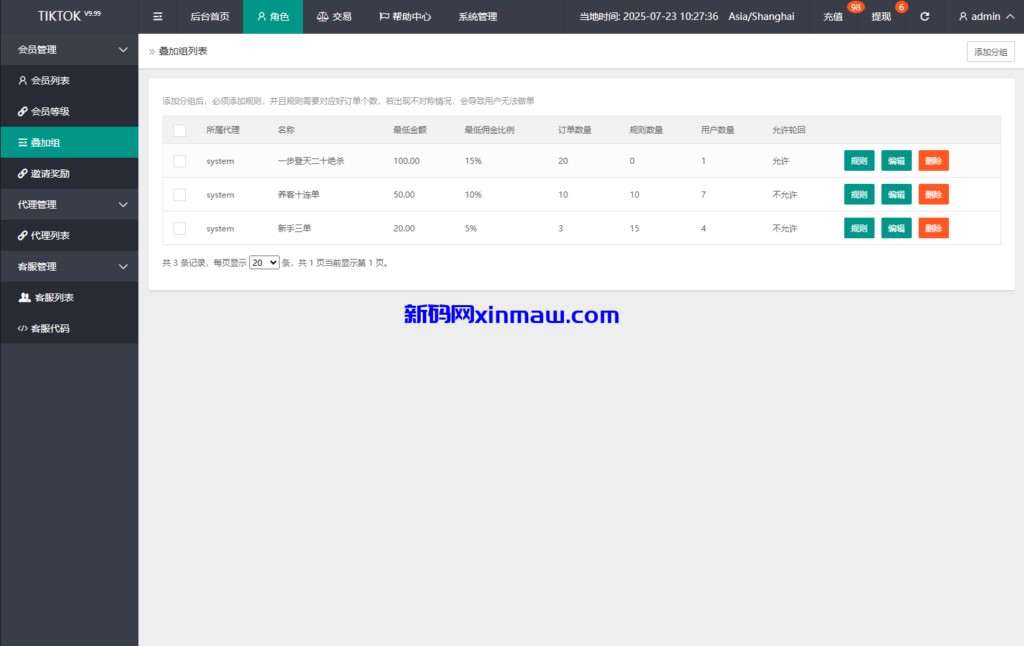Expand the 会员管理 sidebar section
1024x646 pixels.
click(69, 48)
